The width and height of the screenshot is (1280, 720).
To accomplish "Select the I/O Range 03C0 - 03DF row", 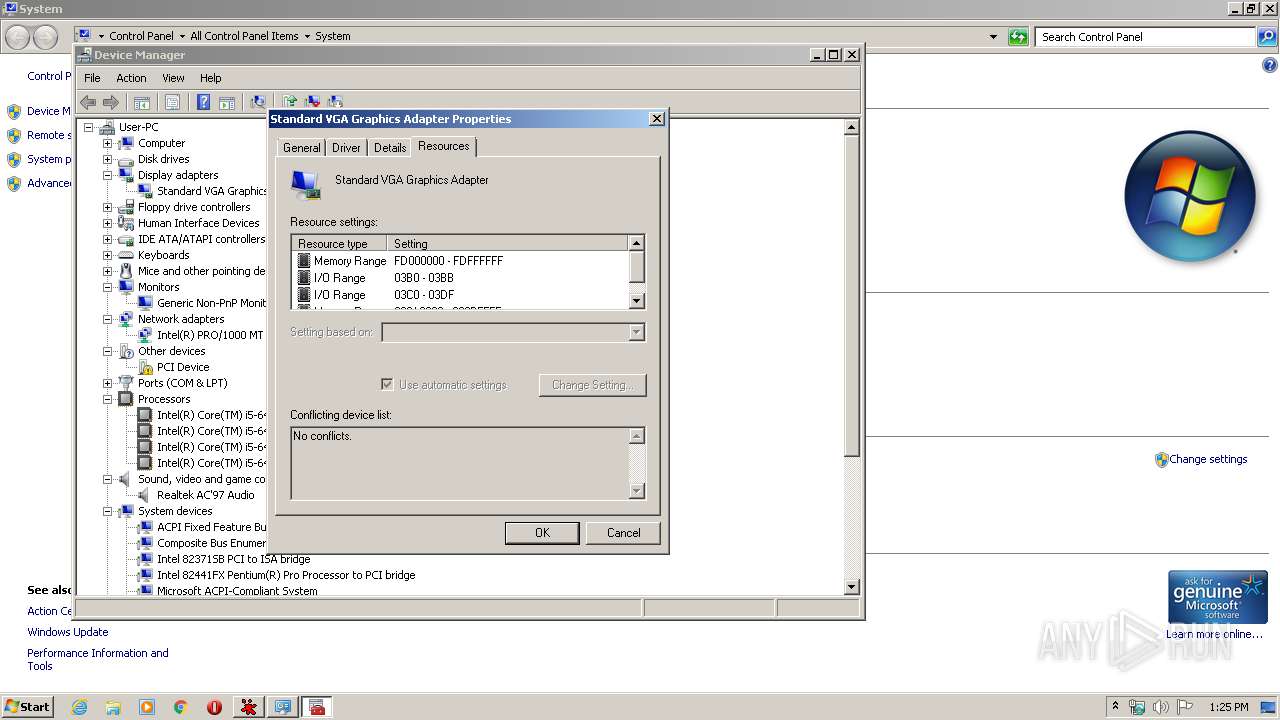I will pyautogui.click(x=462, y=295).
